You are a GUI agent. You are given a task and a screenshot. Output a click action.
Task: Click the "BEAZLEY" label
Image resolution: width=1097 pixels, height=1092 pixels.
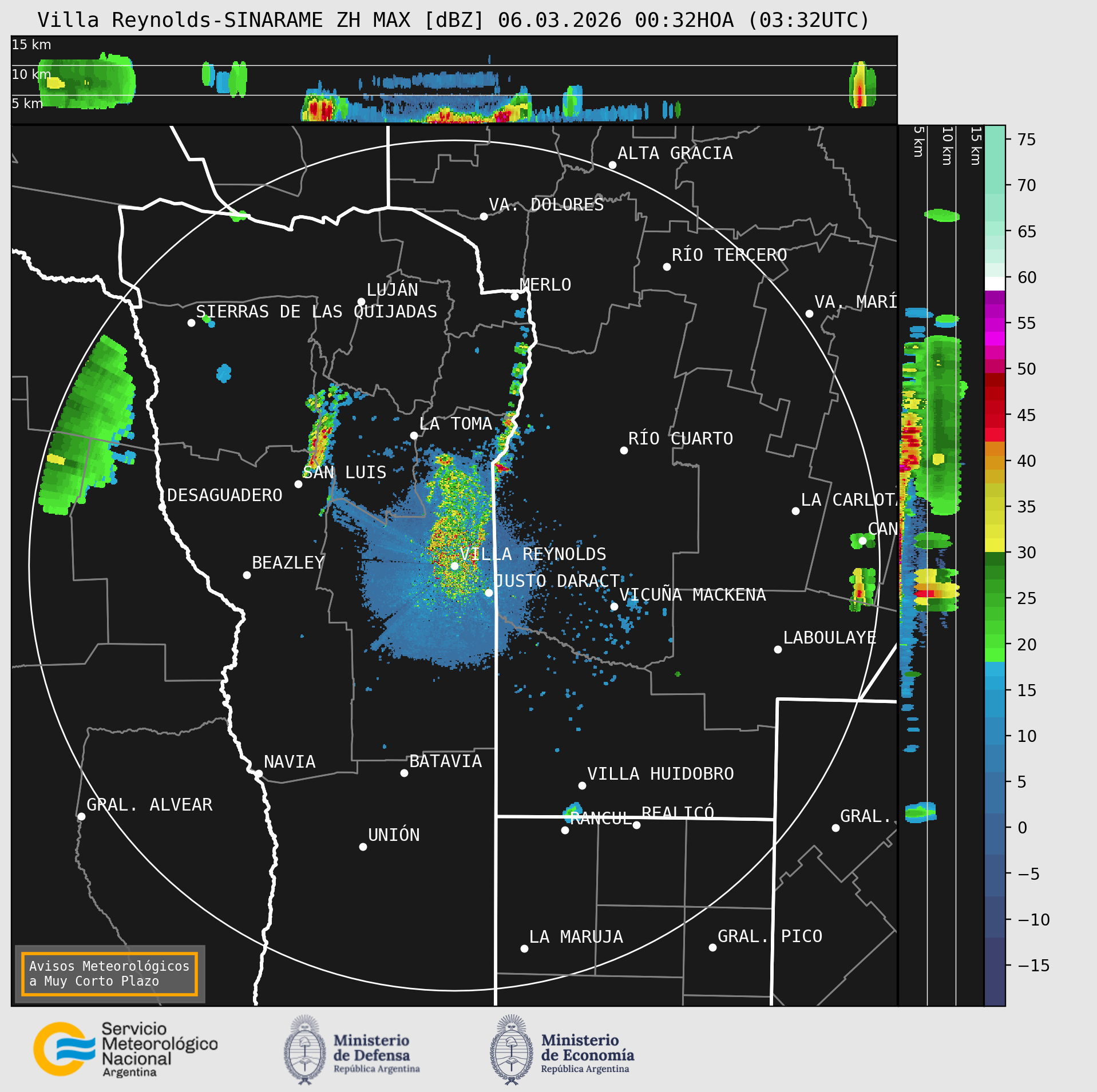[x=288, y=563]
